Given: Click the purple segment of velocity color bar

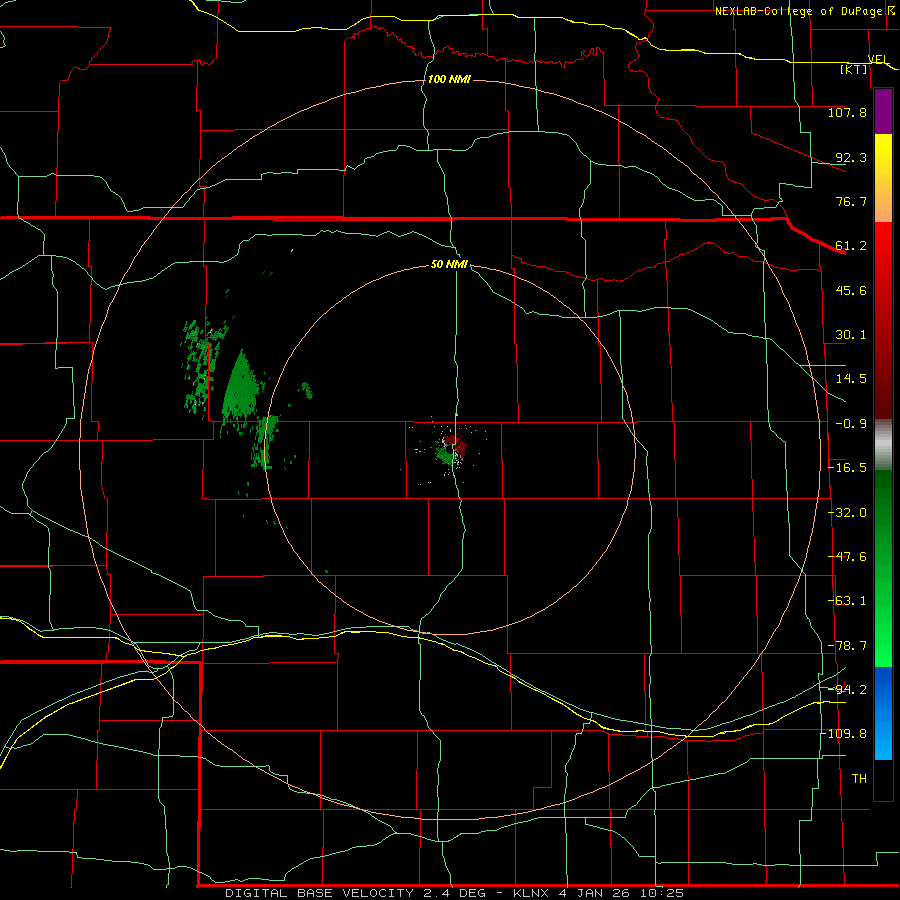Looking at the screenshot, I should (883, 112).
